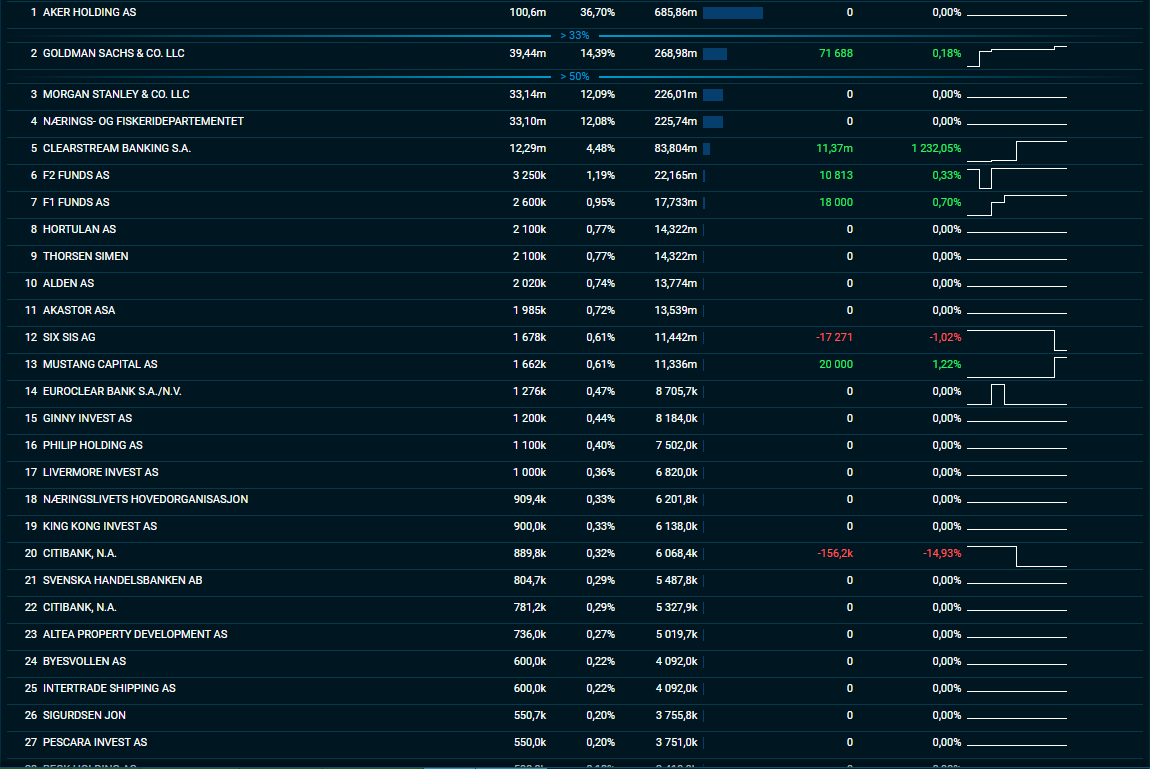This screenshot has height=769, width=1150.
Task: Click the 685,86m market value
Action: pyautogui.click(x=675, y=12)
